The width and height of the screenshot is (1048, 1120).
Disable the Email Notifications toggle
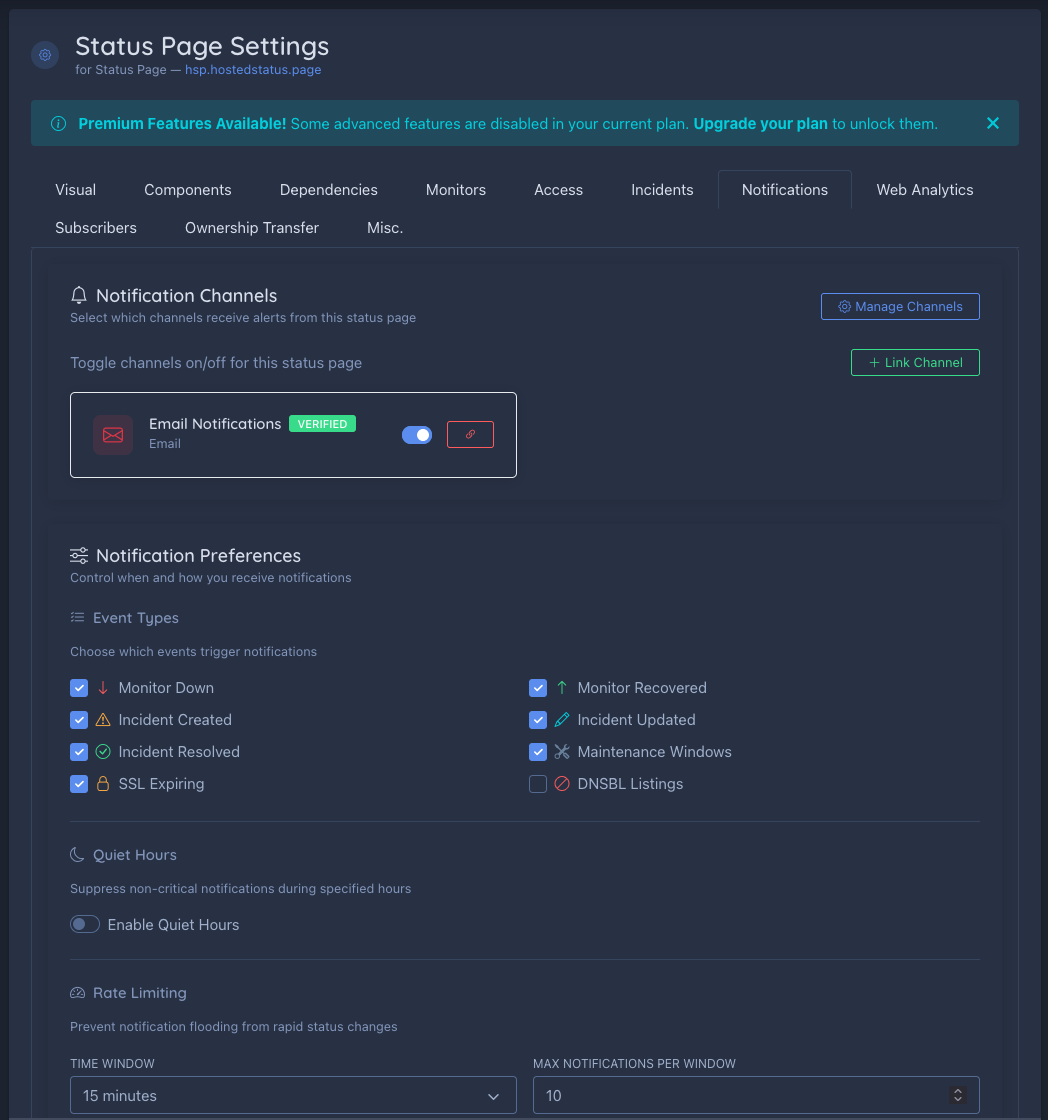tap(417, 434)
